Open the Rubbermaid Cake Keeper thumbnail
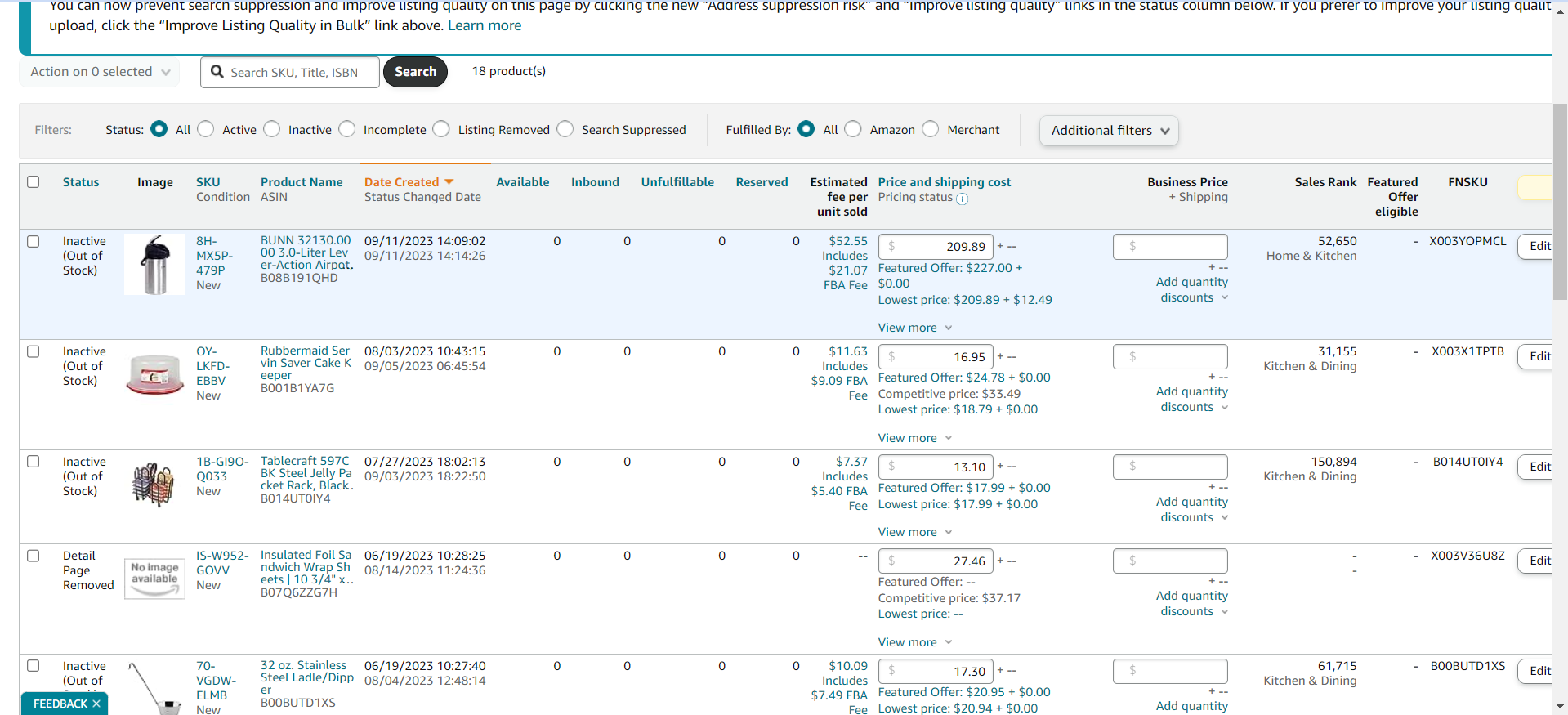This screenshot has width=1568, height=715. pyautogui.click(x=155, y=375)
